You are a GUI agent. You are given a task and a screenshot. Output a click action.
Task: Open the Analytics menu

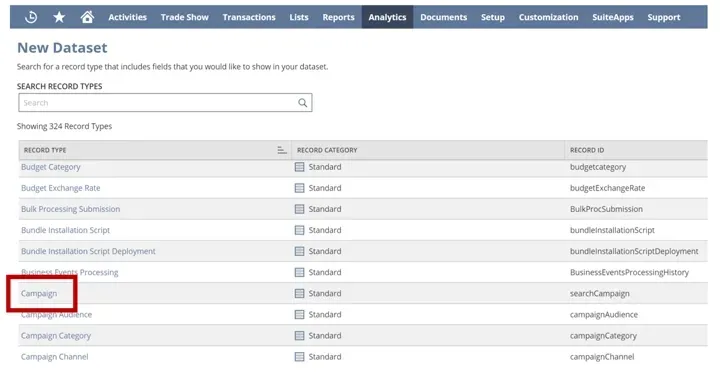[387, 17]
